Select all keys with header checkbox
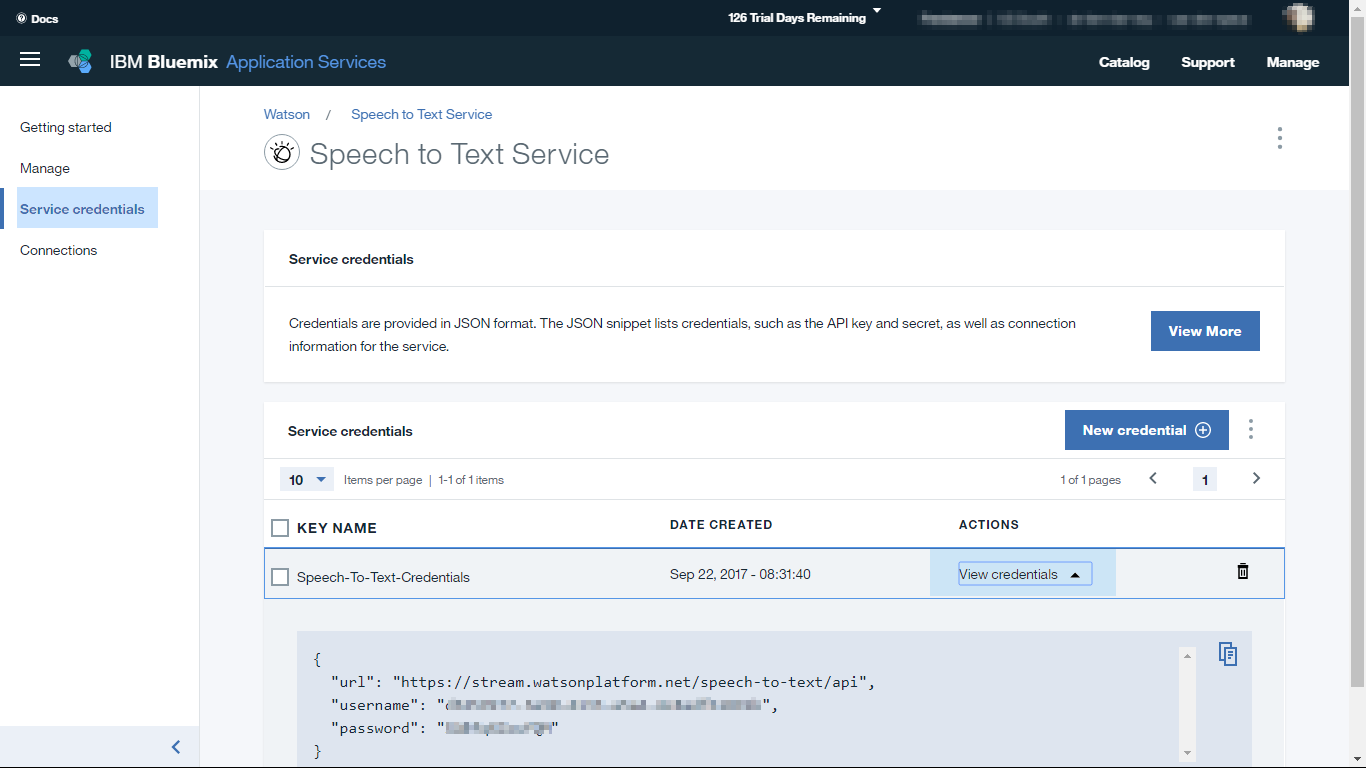This screenshot has height=768, width=1366. pyautogui.click(x=280, y=528)
